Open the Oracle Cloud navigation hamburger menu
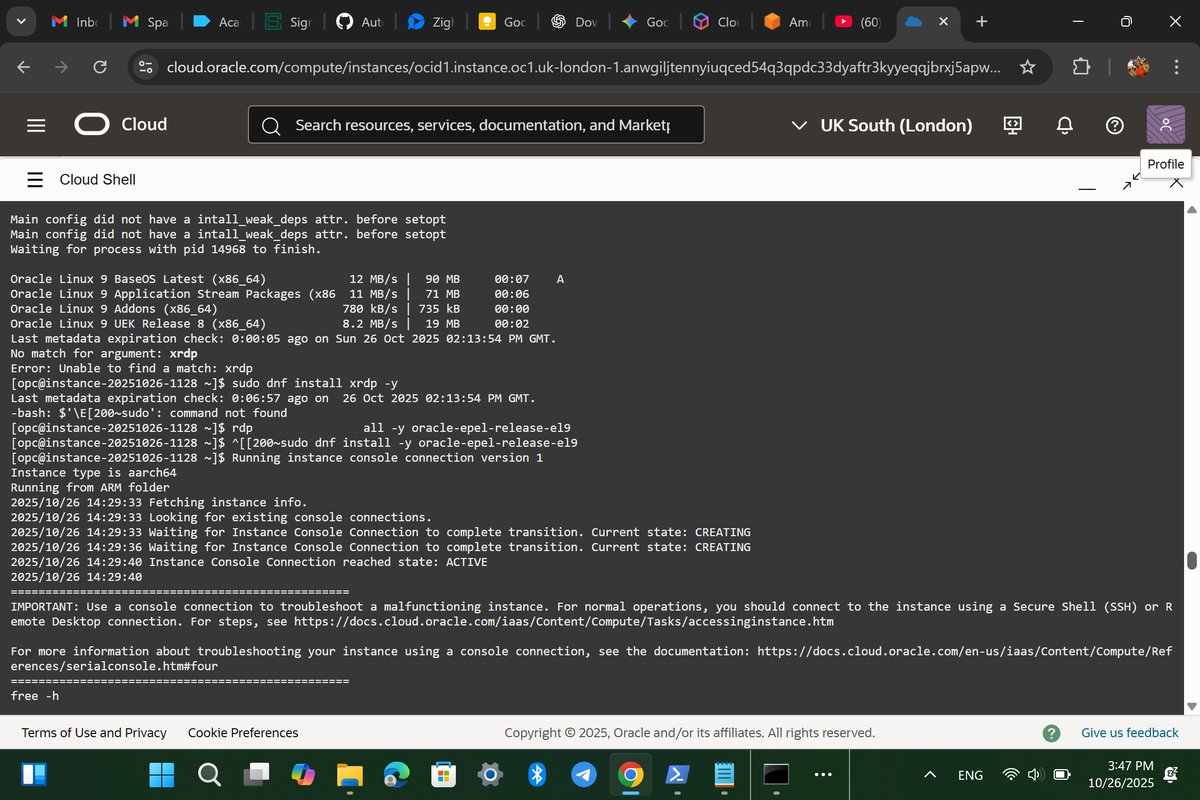Screen dimensions: 1200x800 point(36,125)
